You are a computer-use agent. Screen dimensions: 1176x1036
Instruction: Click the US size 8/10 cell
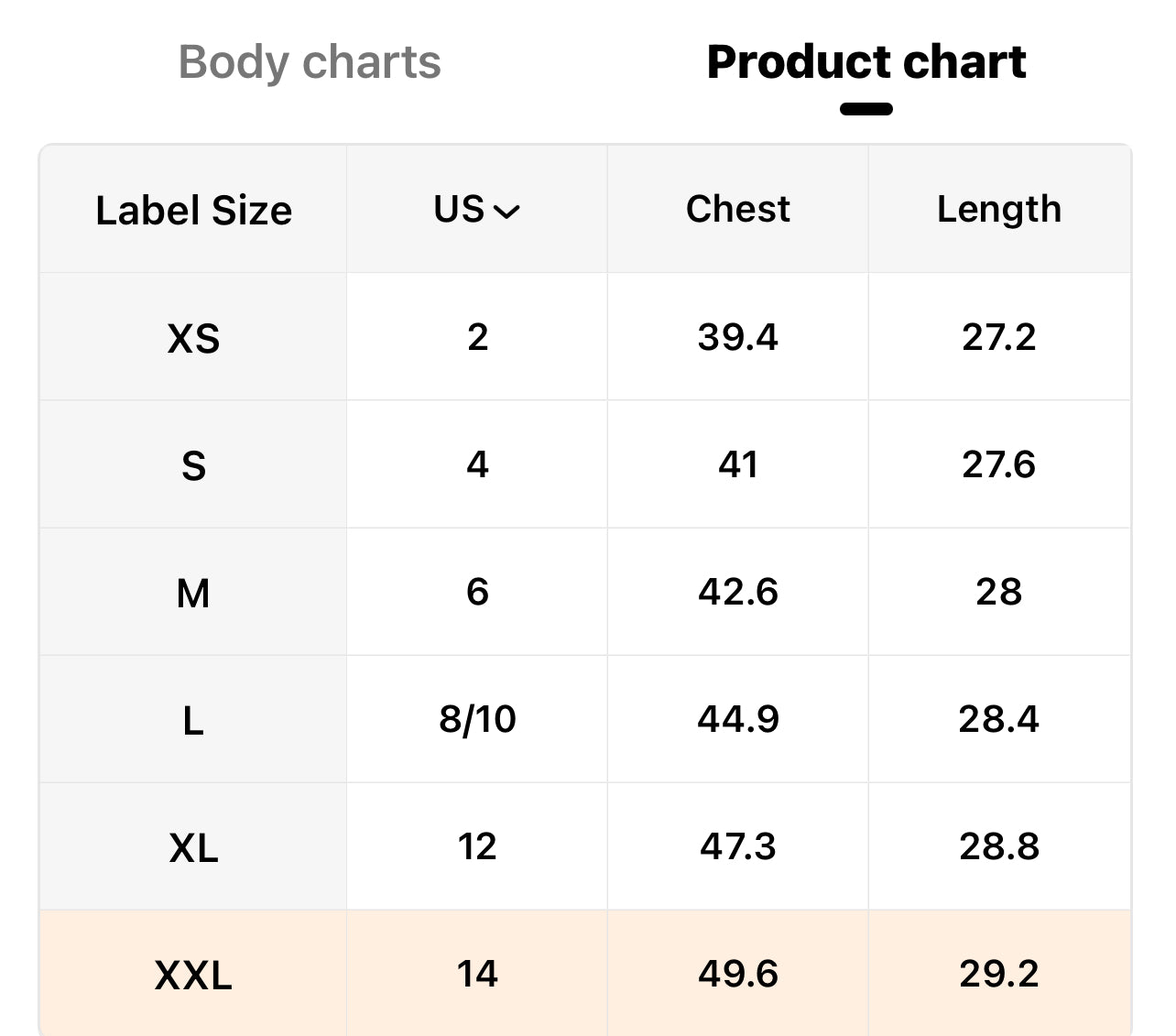coord(477,719)
